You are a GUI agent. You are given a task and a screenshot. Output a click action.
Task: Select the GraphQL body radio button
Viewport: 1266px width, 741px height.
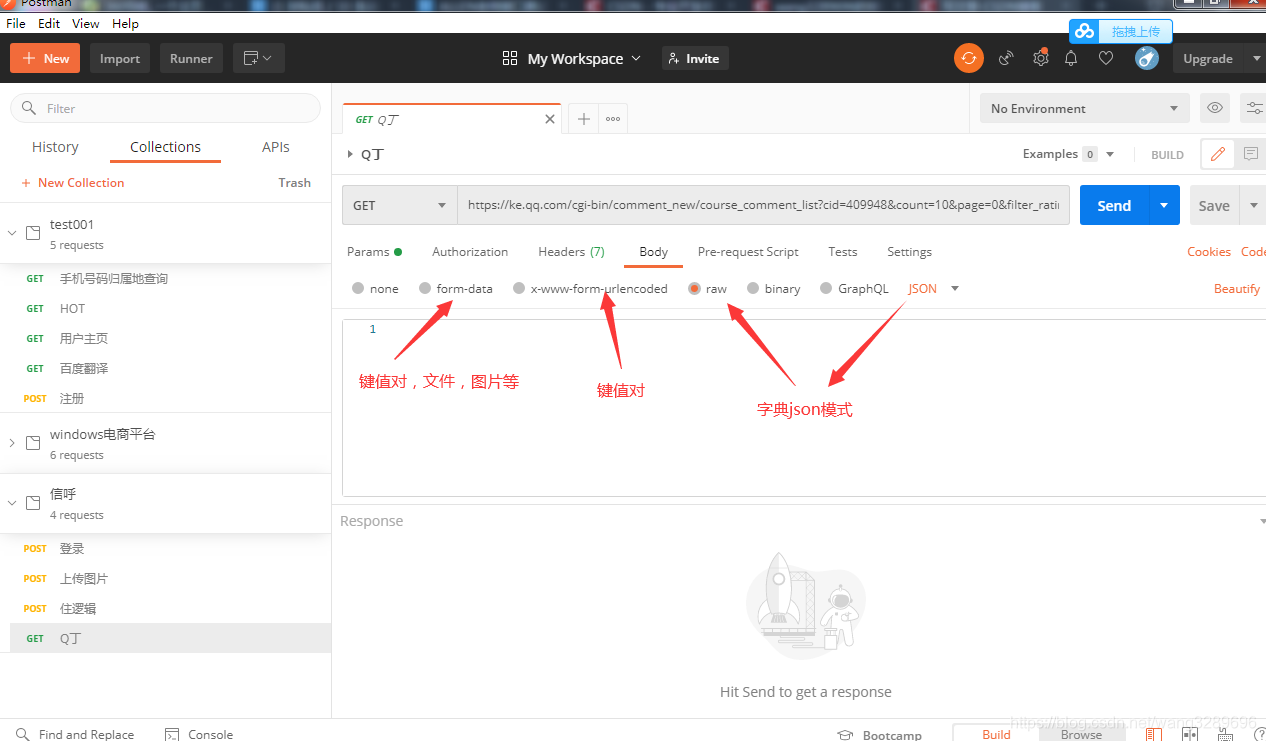tap(826, 288)
